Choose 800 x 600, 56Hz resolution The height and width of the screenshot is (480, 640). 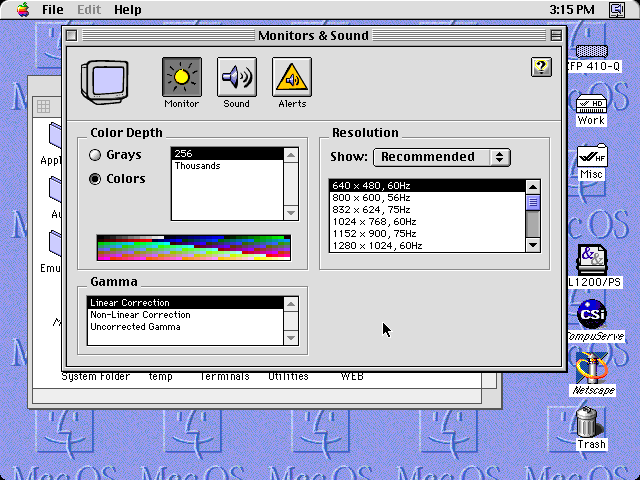click(x=370, y=198)
